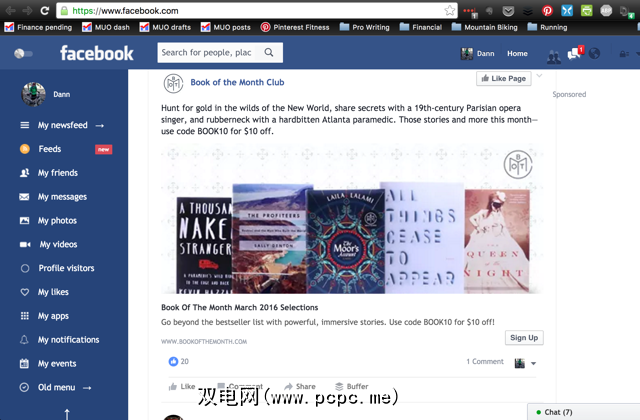
Task: Click the My events calendar icon
Action: 24,363
